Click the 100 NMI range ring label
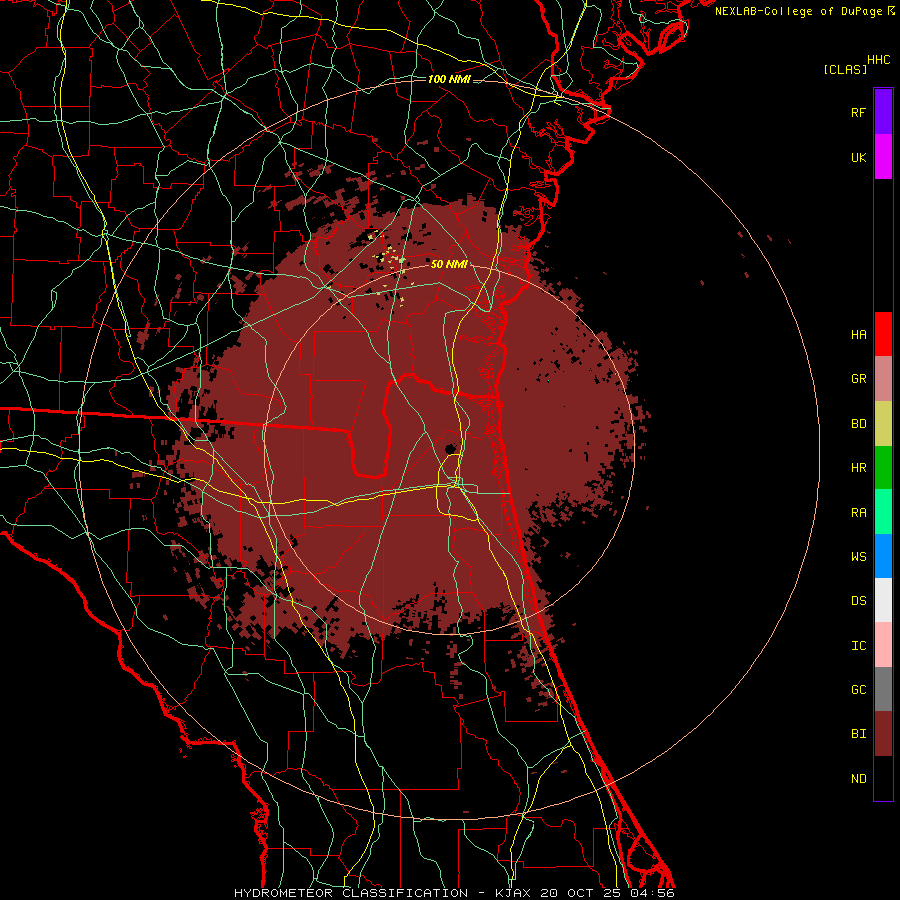This screenshot has width=900, height=900. [449, 79]
